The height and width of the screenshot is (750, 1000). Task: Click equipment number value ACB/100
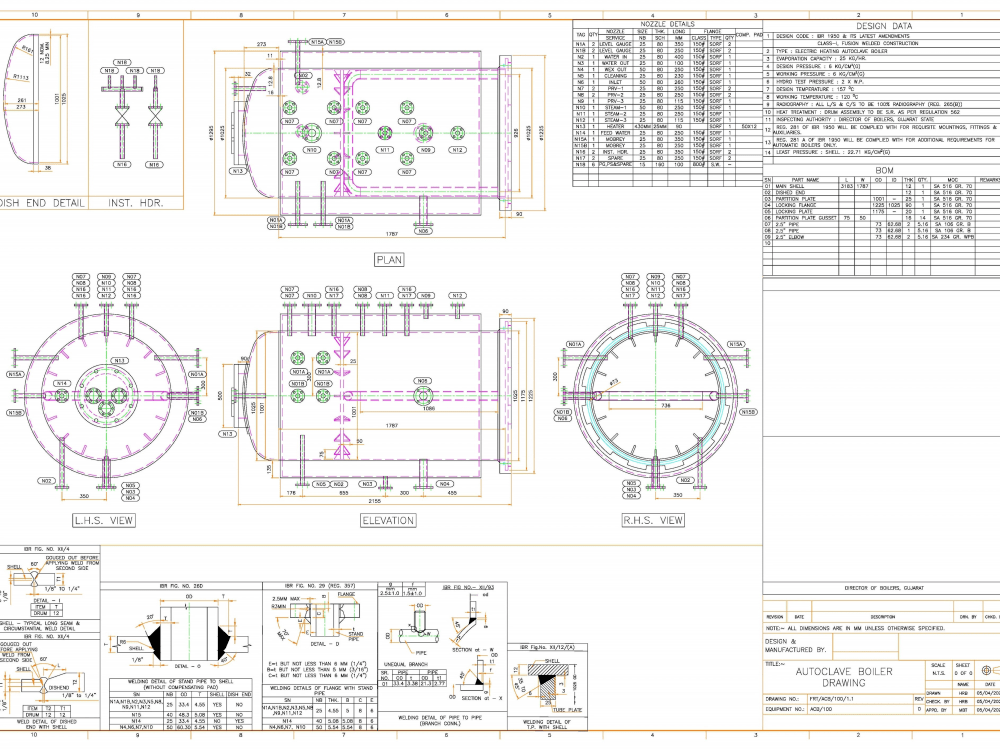click(821, 709)
